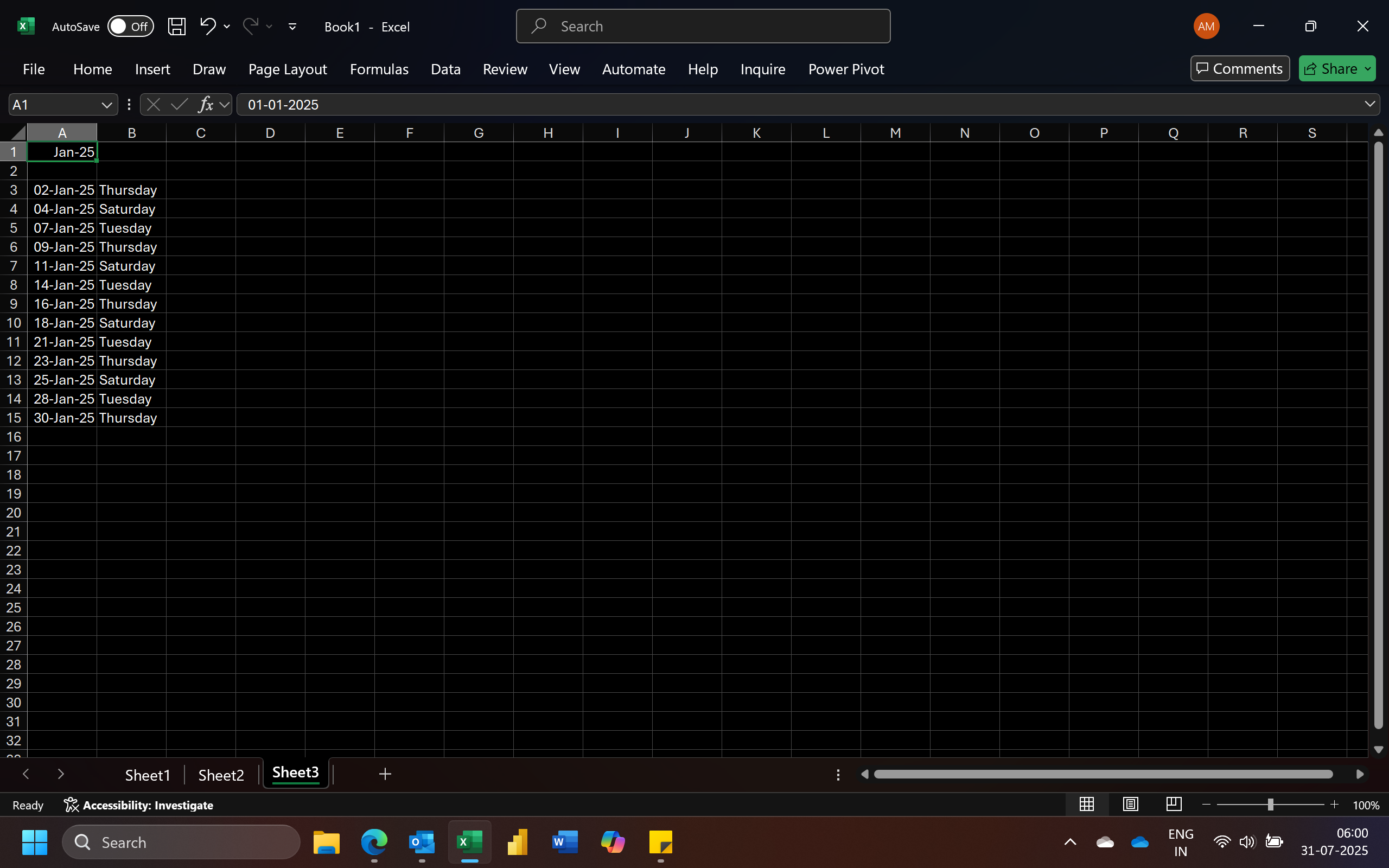1389x868 pixels.
Task: Open the Share button dropdown arrow
Action: point(1368,69)
